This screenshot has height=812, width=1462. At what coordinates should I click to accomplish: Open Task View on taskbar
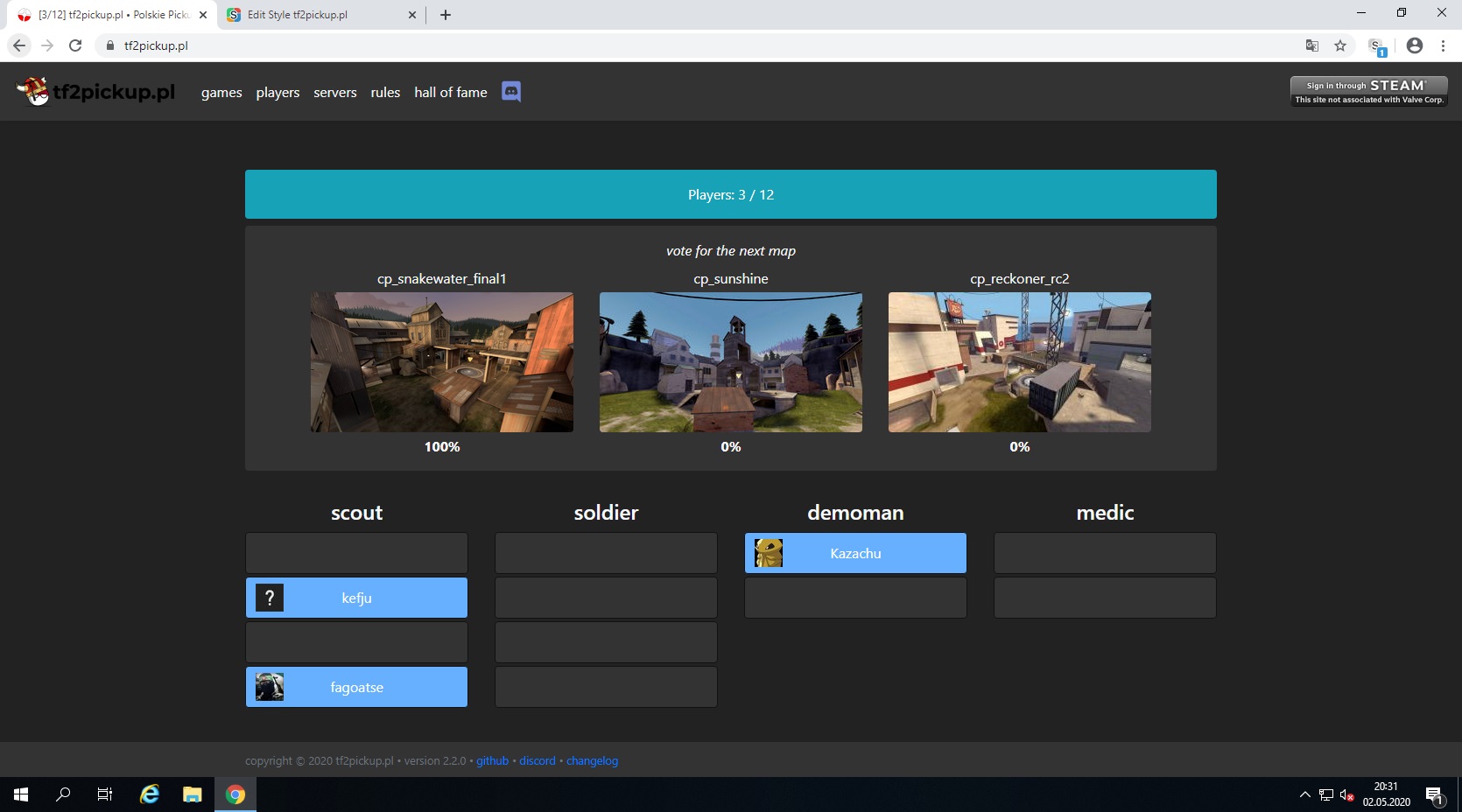click(105, 794)
